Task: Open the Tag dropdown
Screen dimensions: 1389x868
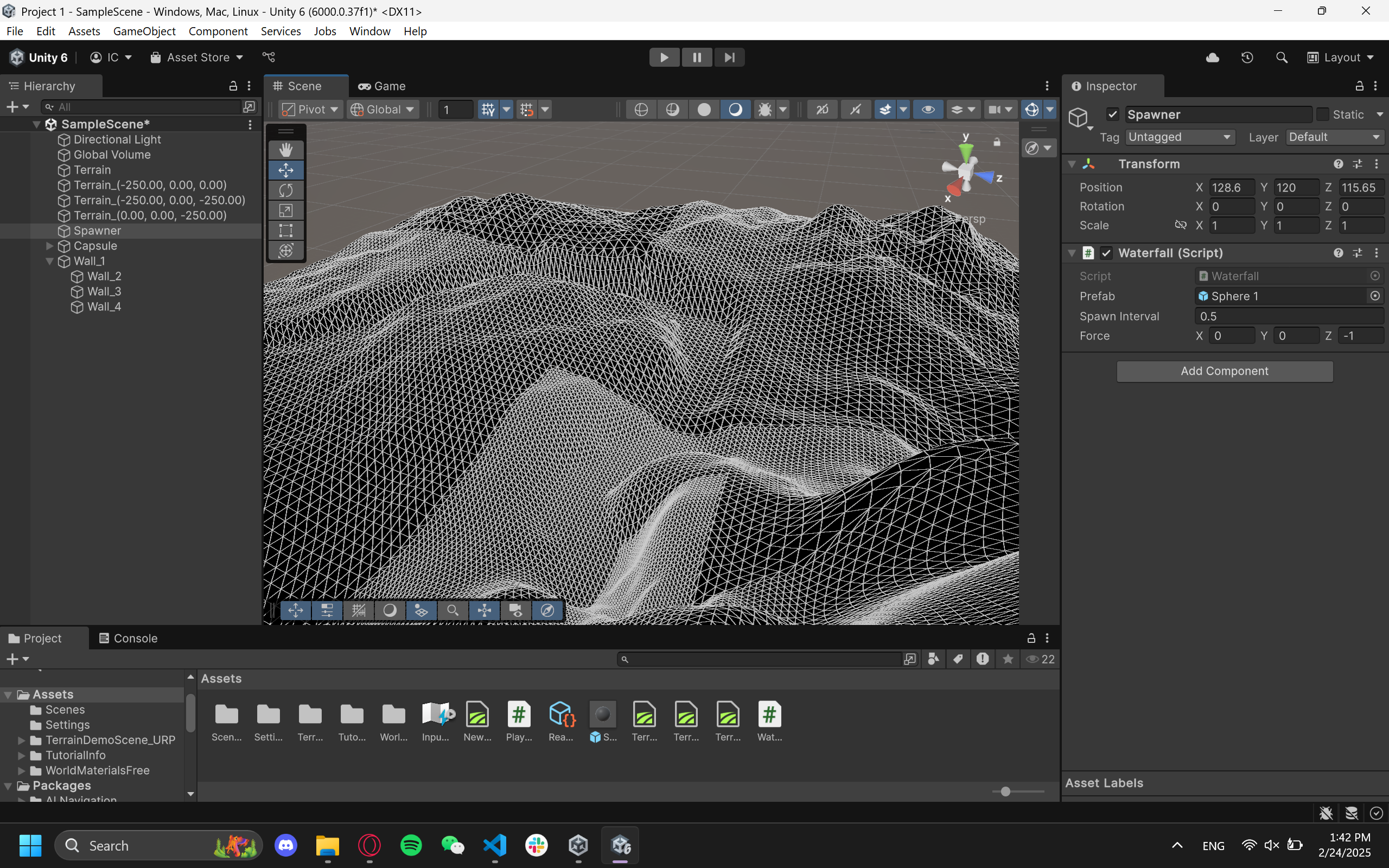Action: click(1180, 137)
